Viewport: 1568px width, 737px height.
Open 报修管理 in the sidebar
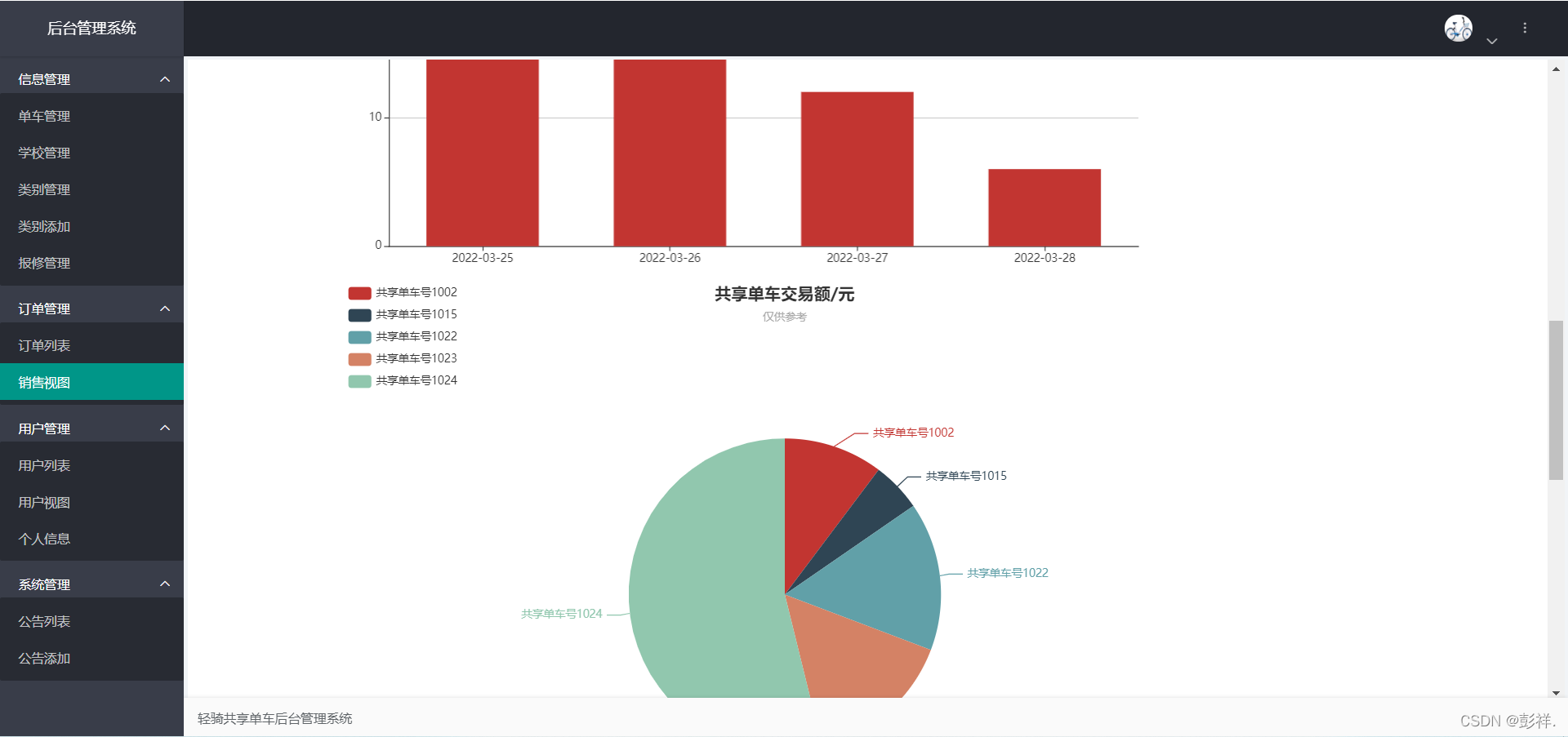pyautogui.click(x=91, y=263)
